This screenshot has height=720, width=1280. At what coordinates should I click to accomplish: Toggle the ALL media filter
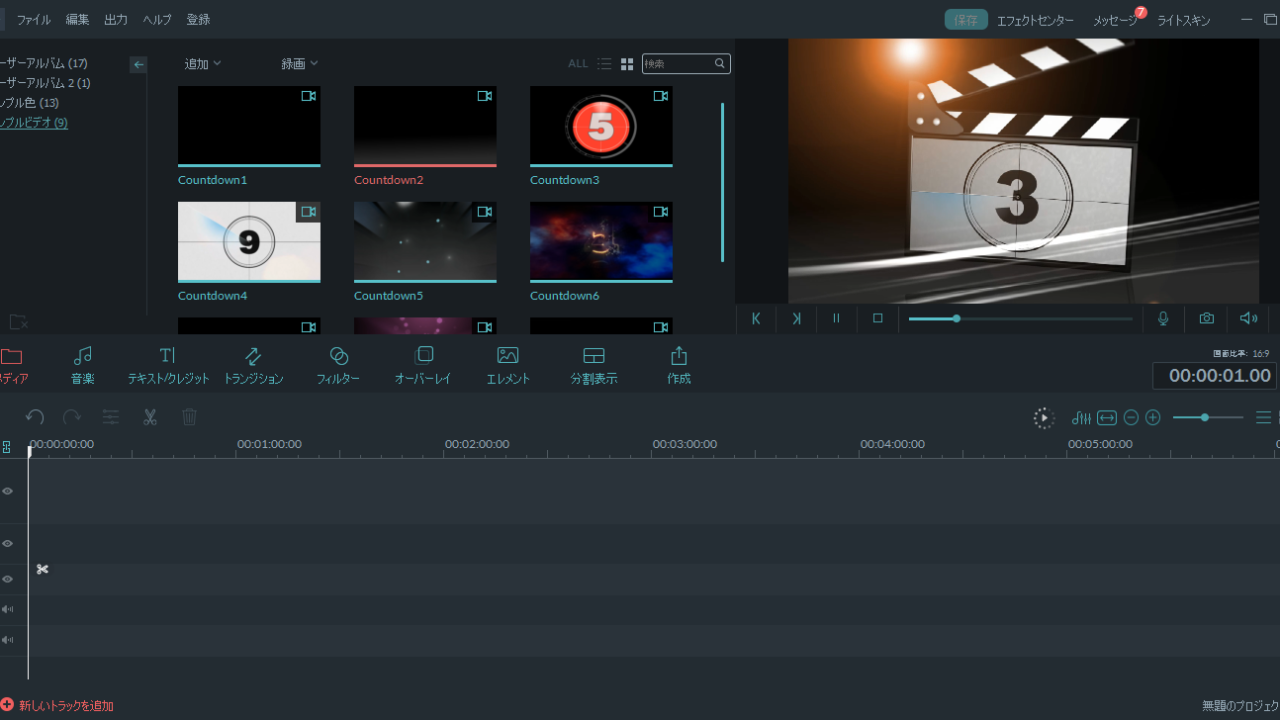pos(578,64)
